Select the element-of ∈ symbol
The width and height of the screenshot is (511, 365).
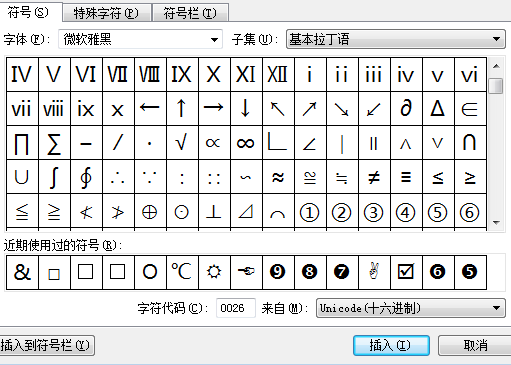[470, 109]
